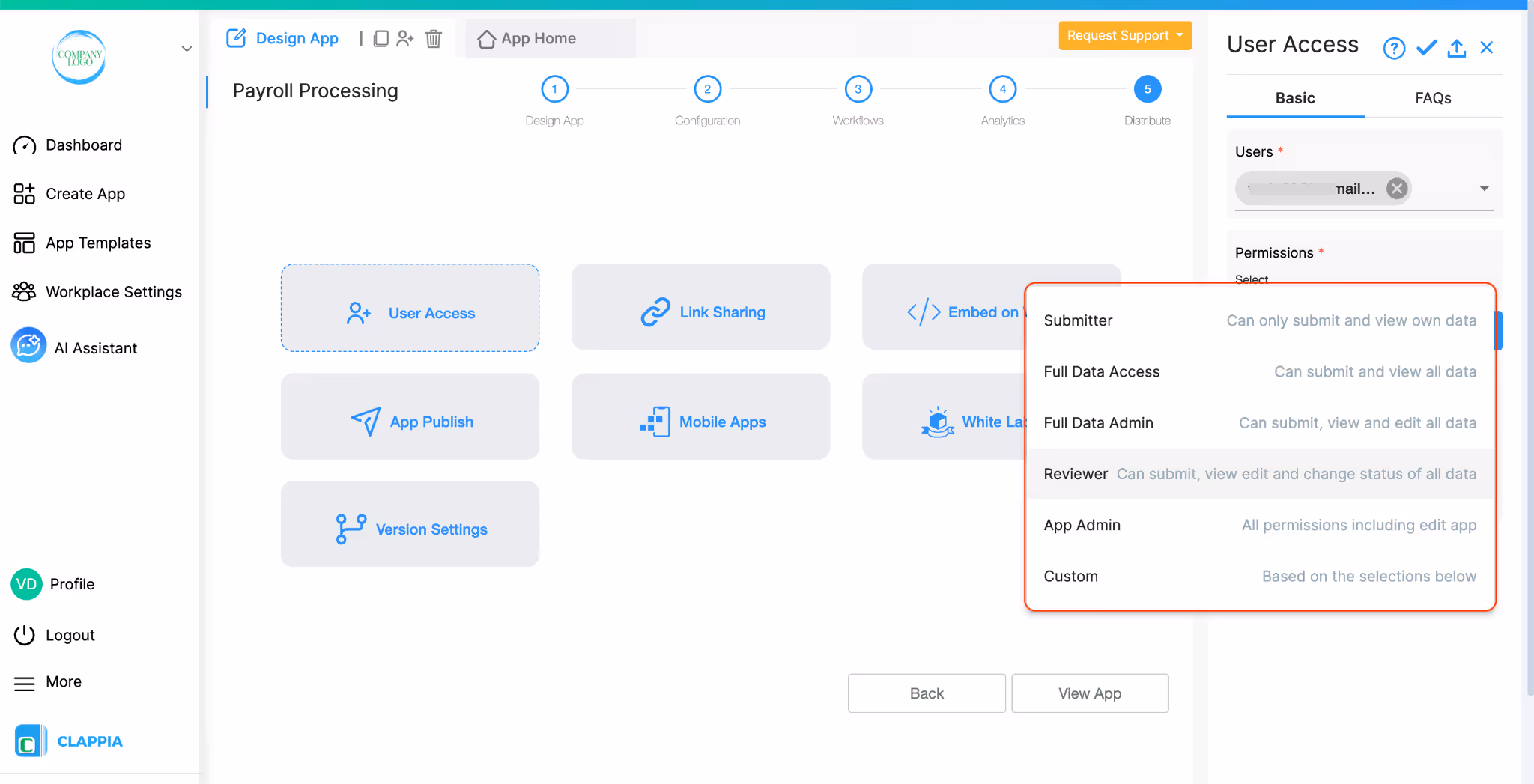Open the More menu in sidebar
This screenshot has height=784, width=1534.
point(63,681)
